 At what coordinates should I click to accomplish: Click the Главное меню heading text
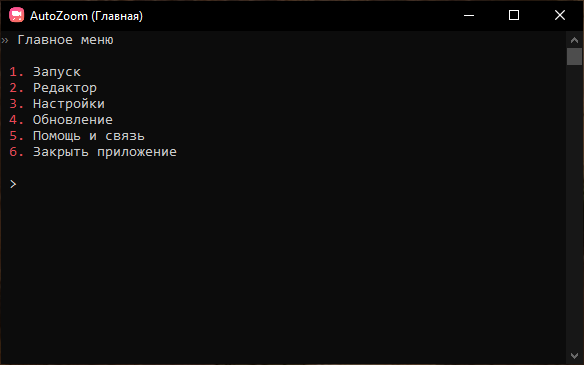pyautogui.click(x=65, y=40)
